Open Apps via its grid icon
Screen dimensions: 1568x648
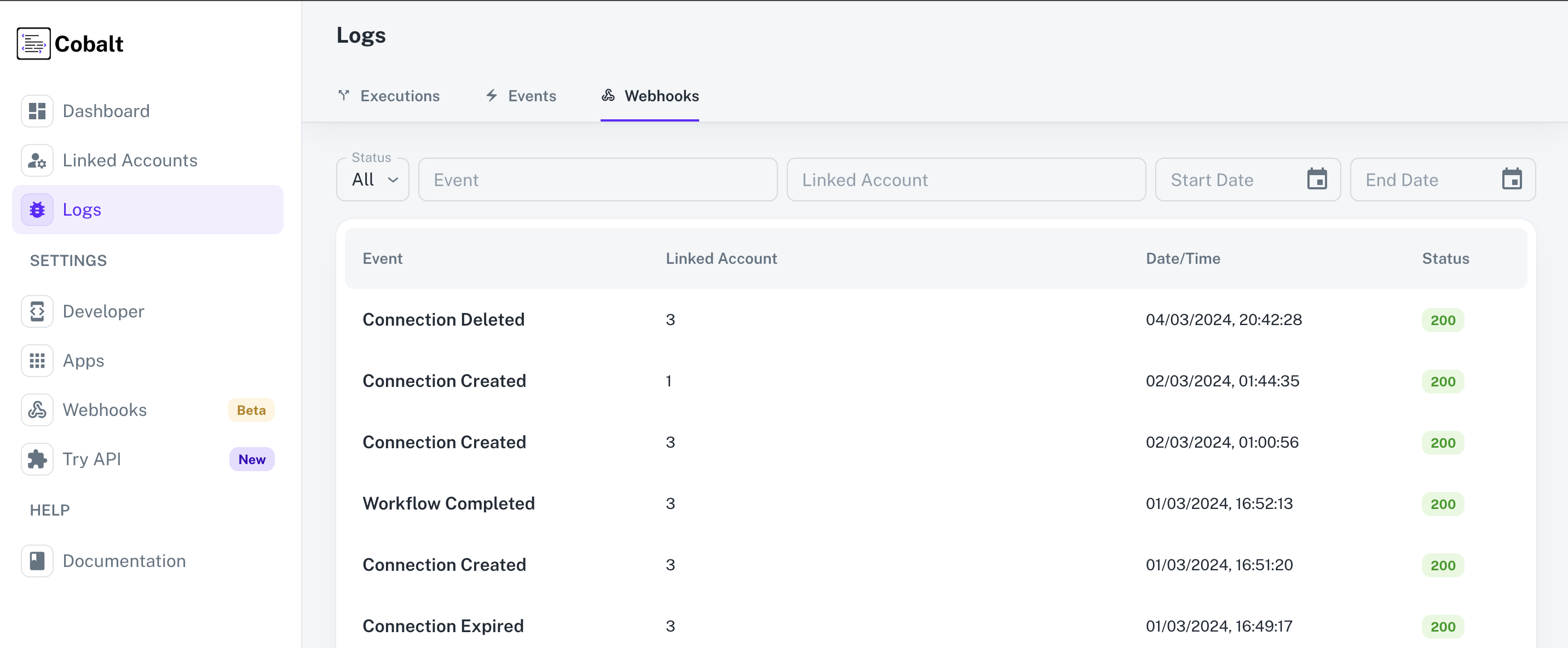tap(37, 360)
